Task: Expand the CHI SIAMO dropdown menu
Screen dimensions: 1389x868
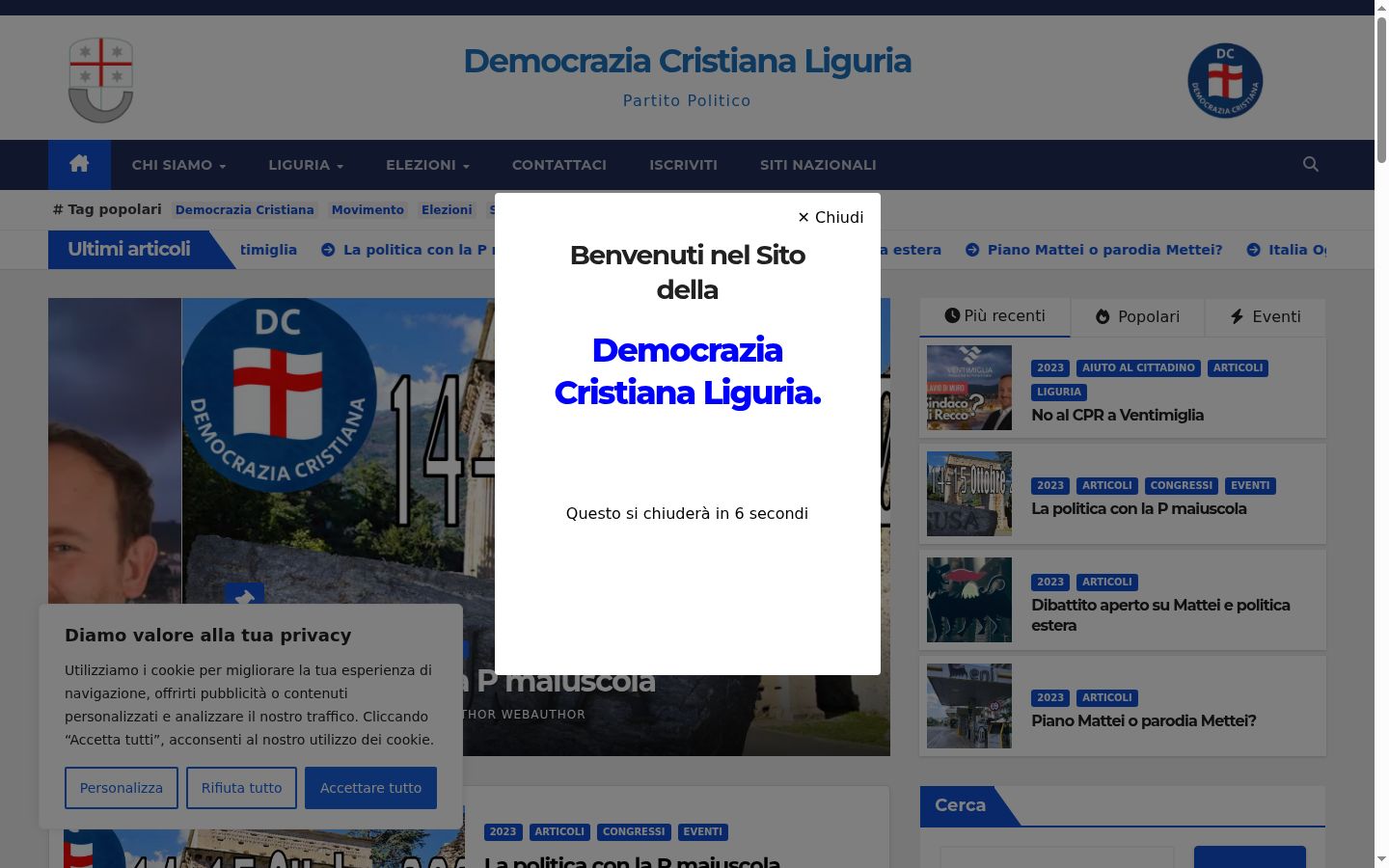Action: click(x=178, y=165)
